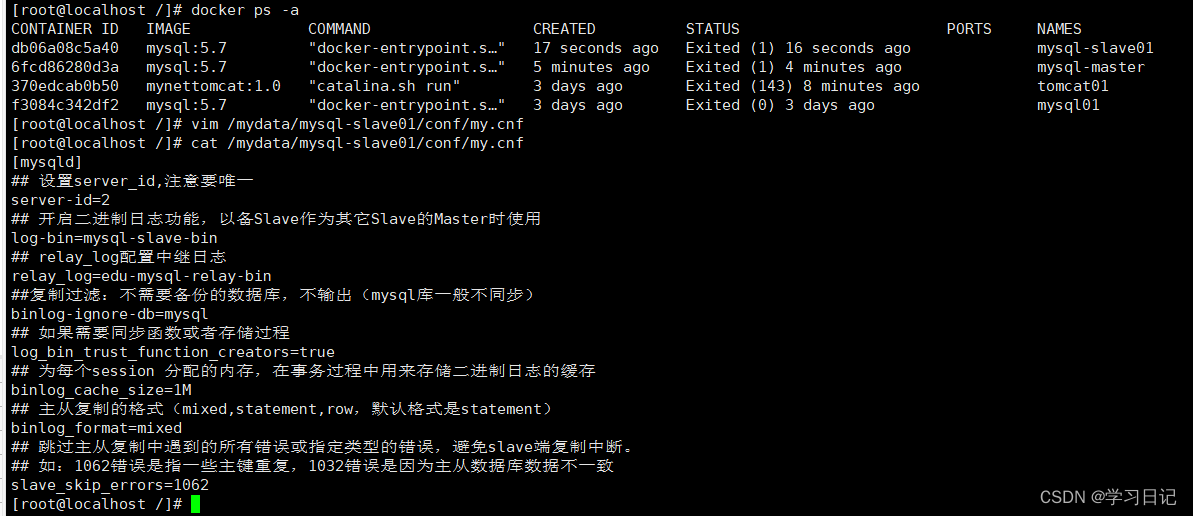Screen dimensions: 1193x516
Task: Click the slave_skip_errors=1062 line
Action: (x=109, y=485)
